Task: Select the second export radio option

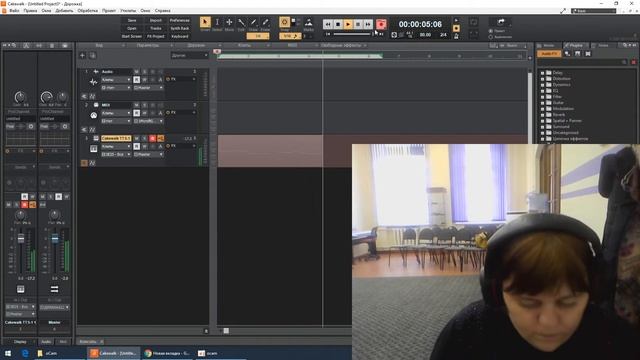Action: tap(491, 37)
